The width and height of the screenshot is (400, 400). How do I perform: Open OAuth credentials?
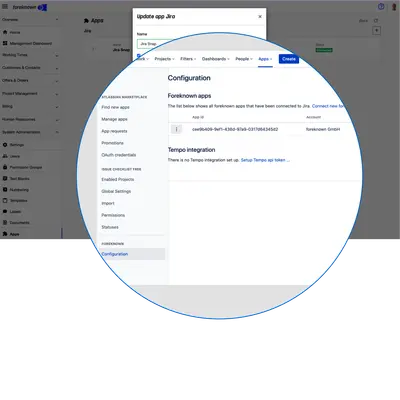click(119, 155)
